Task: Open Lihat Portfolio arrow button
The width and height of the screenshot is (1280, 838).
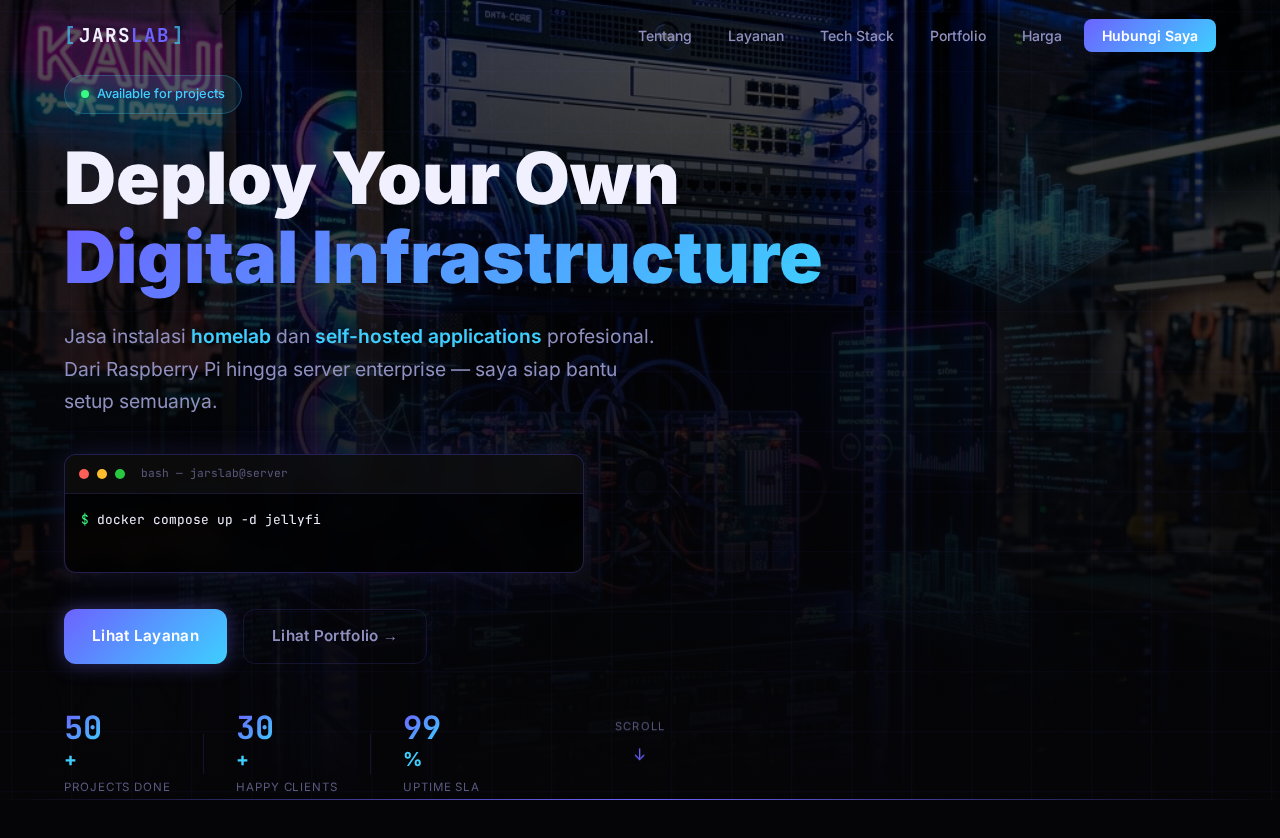Action: (335, 636)
